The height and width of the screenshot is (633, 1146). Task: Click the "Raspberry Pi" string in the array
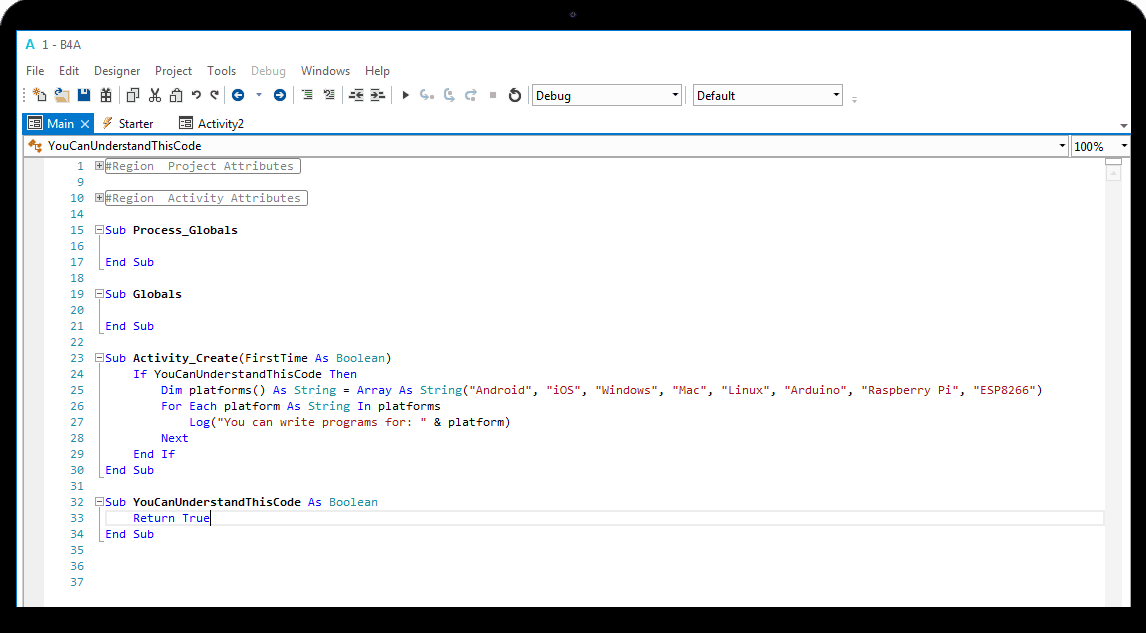click(x=910, y=390)
